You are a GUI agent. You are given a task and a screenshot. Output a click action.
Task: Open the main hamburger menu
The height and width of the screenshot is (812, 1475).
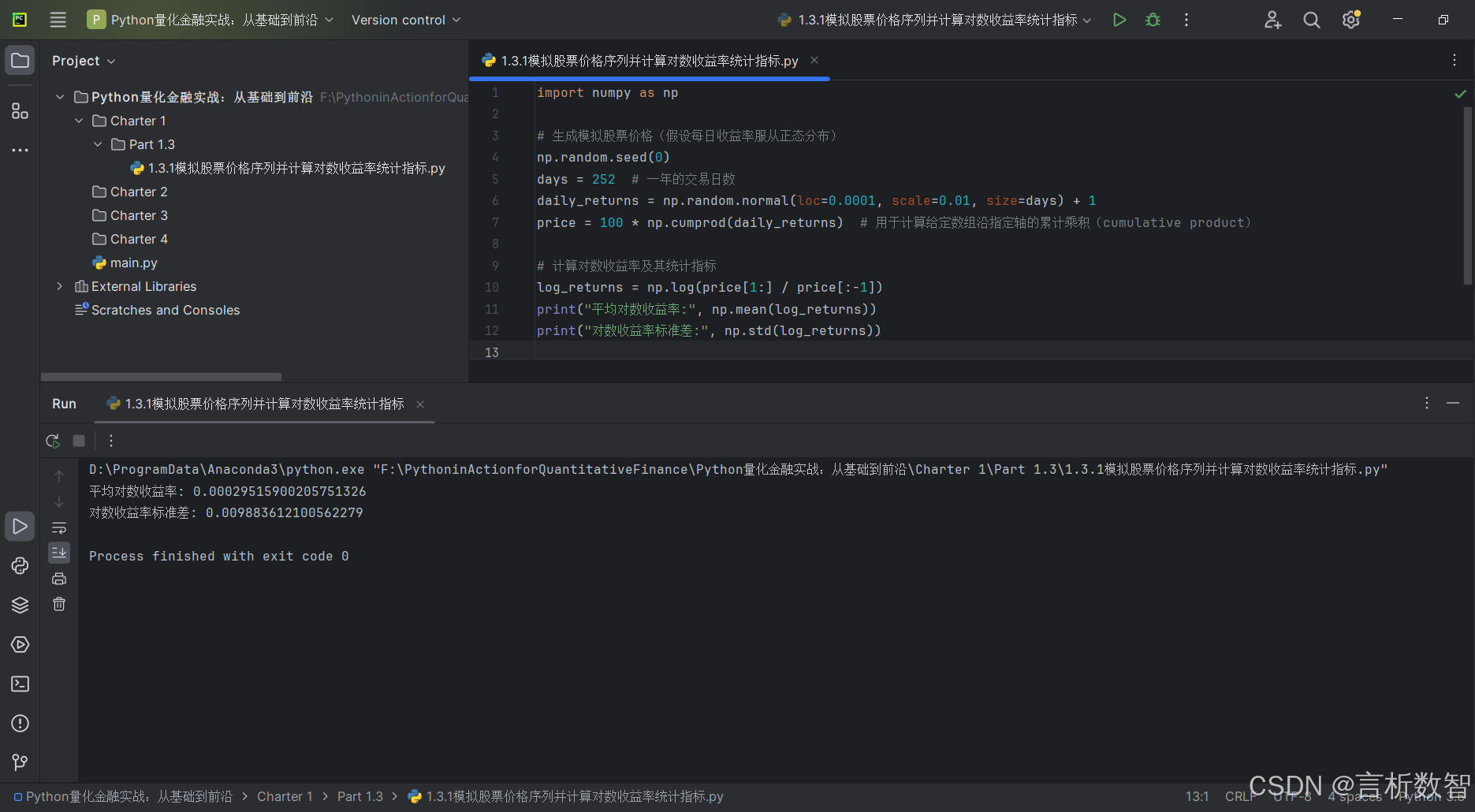(x=58, y=20)
